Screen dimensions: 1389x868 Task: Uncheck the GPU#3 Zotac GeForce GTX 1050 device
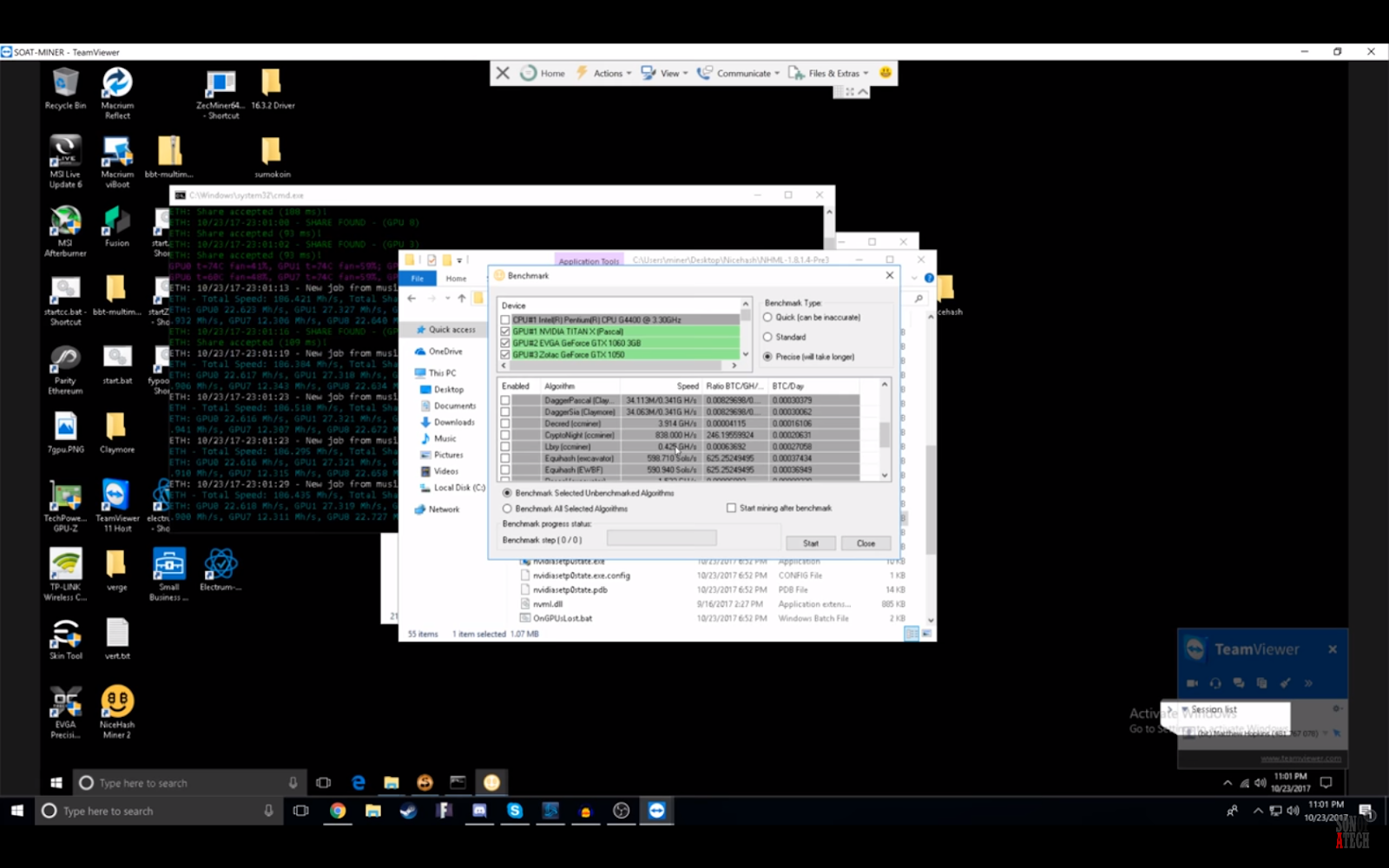point(505,354)
